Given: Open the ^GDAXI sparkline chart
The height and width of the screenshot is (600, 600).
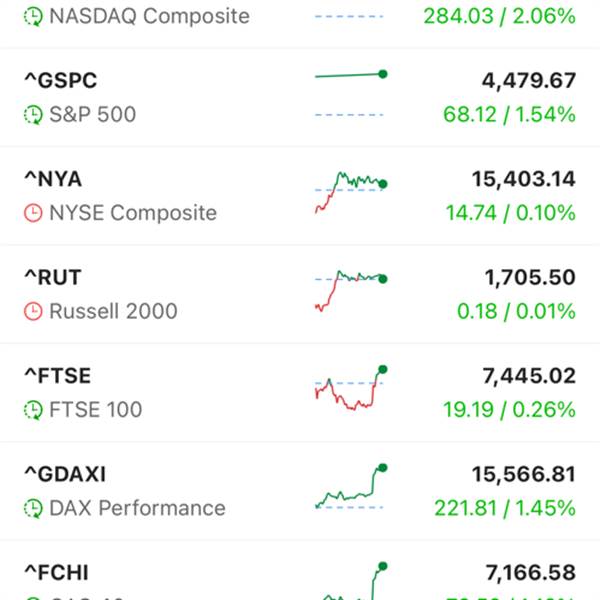Looking at the screenshot, I should point(350,487).
